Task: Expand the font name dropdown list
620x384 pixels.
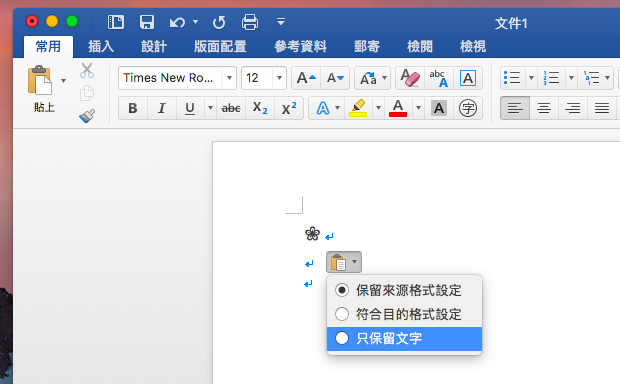Action: pyautogui.click(x=229, y=78)
